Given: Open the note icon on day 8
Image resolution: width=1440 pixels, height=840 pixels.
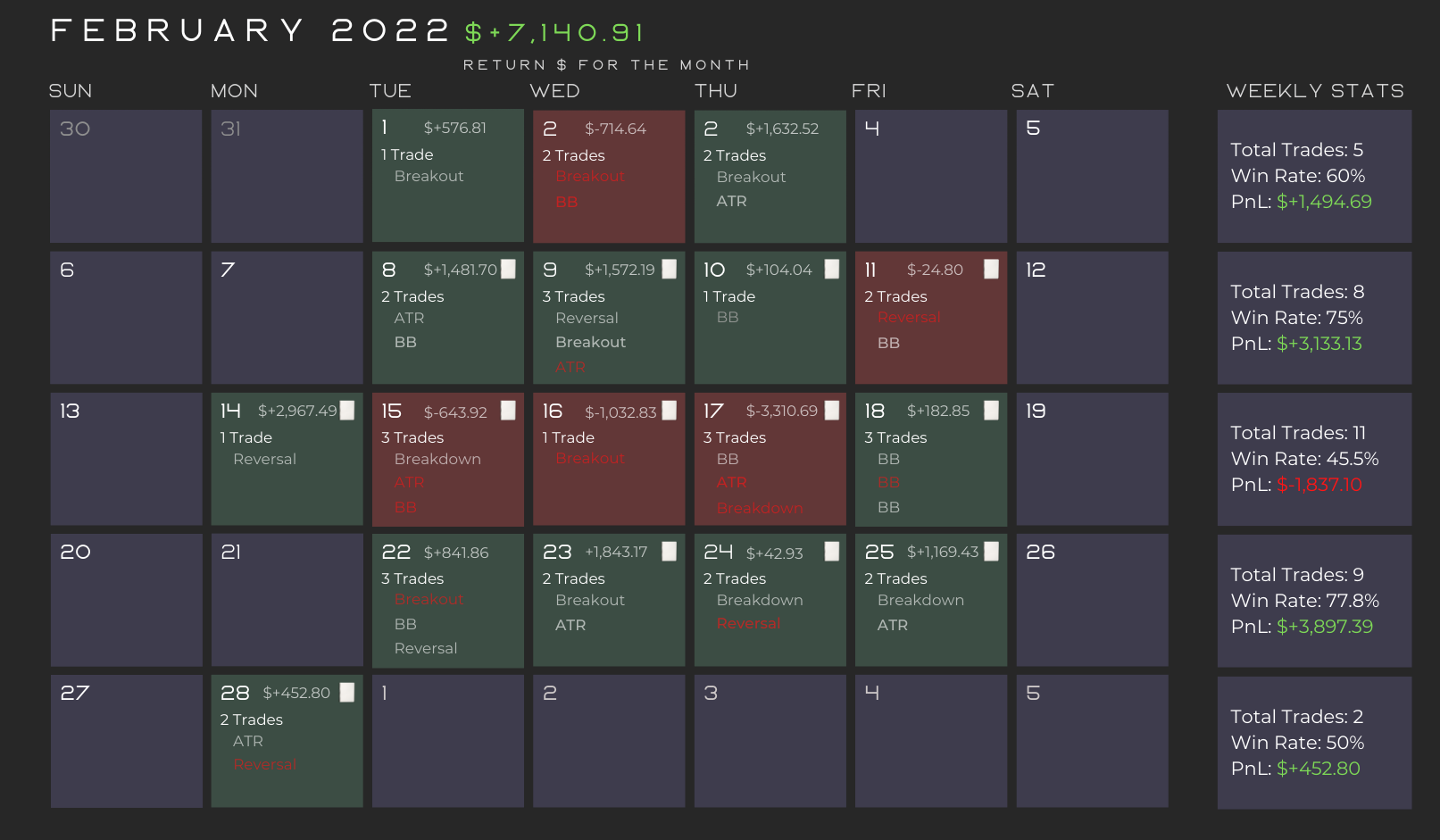Looking at the screenshot, I should (x=508, y=270).
